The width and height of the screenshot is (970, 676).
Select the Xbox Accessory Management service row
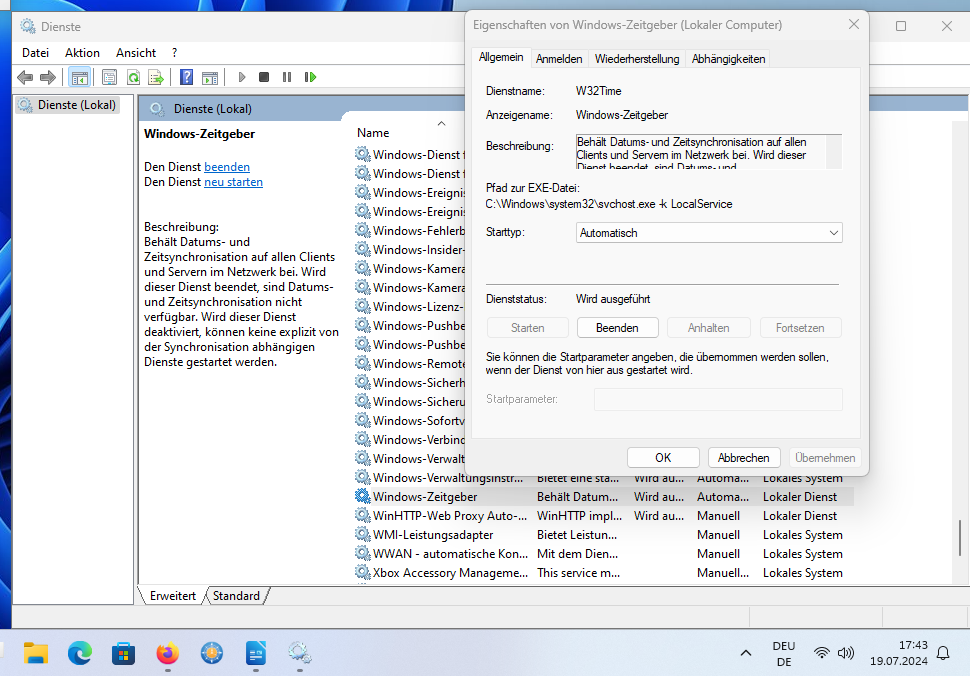click(604, 573)
